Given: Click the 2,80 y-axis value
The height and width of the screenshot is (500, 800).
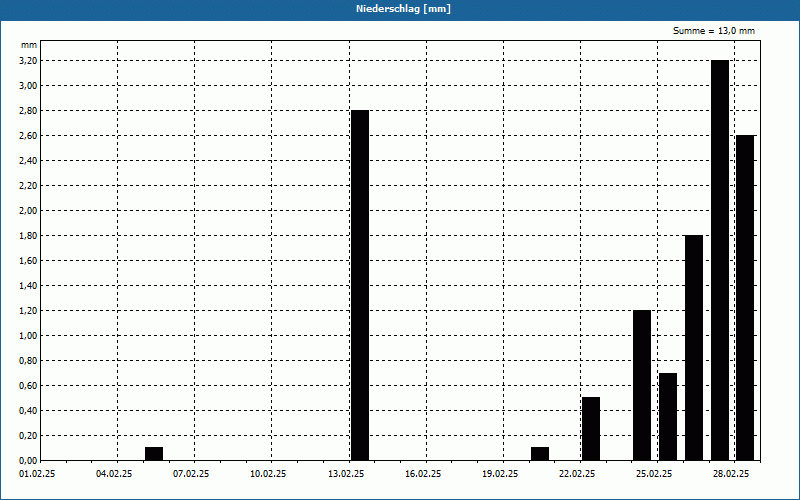Looking at the screenshot, I should tap(28, 111).
